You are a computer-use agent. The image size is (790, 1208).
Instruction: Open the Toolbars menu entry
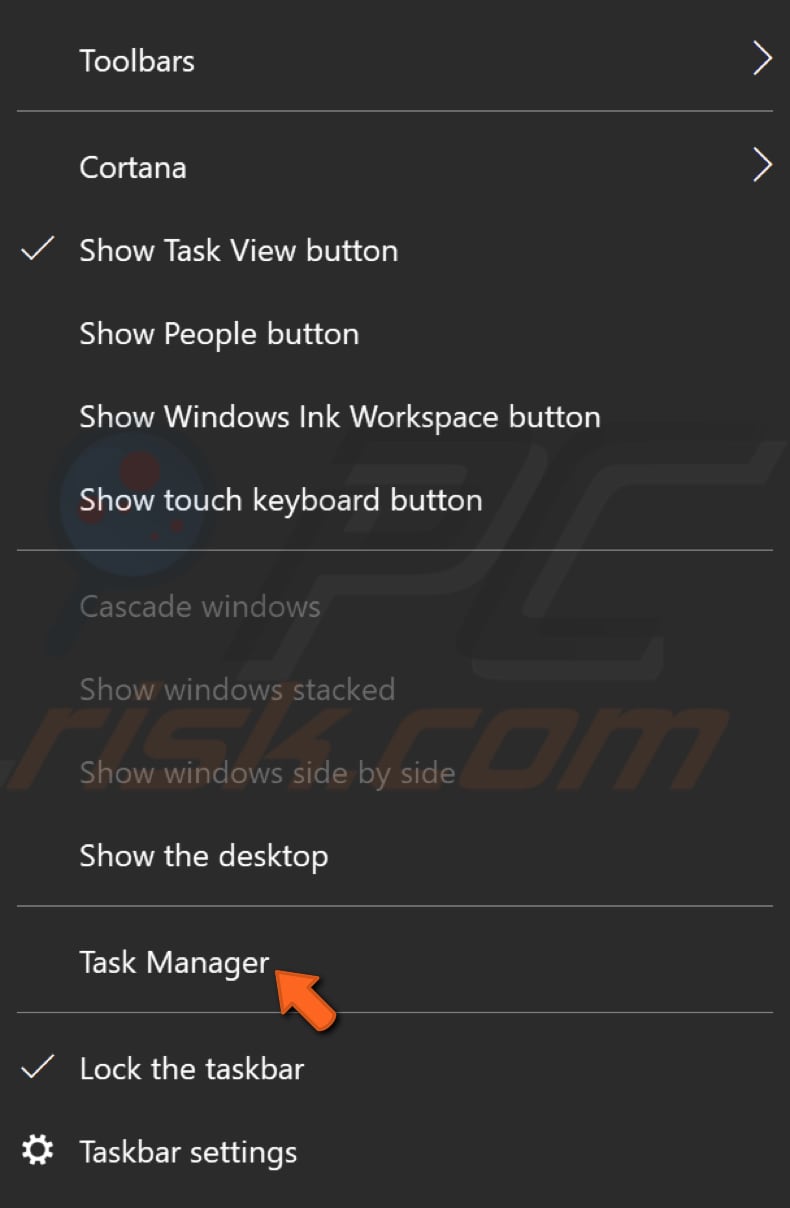pyautogui.click(x=137, y=61)
